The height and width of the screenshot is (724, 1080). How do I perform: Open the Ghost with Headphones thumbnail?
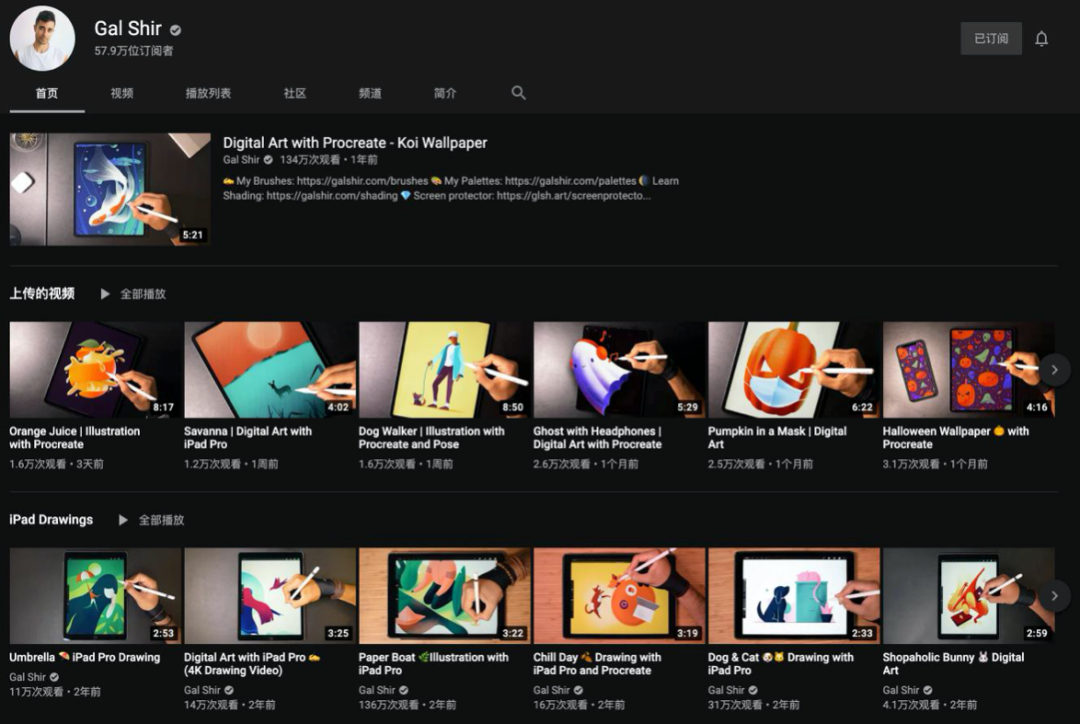(x=619, y=370)
